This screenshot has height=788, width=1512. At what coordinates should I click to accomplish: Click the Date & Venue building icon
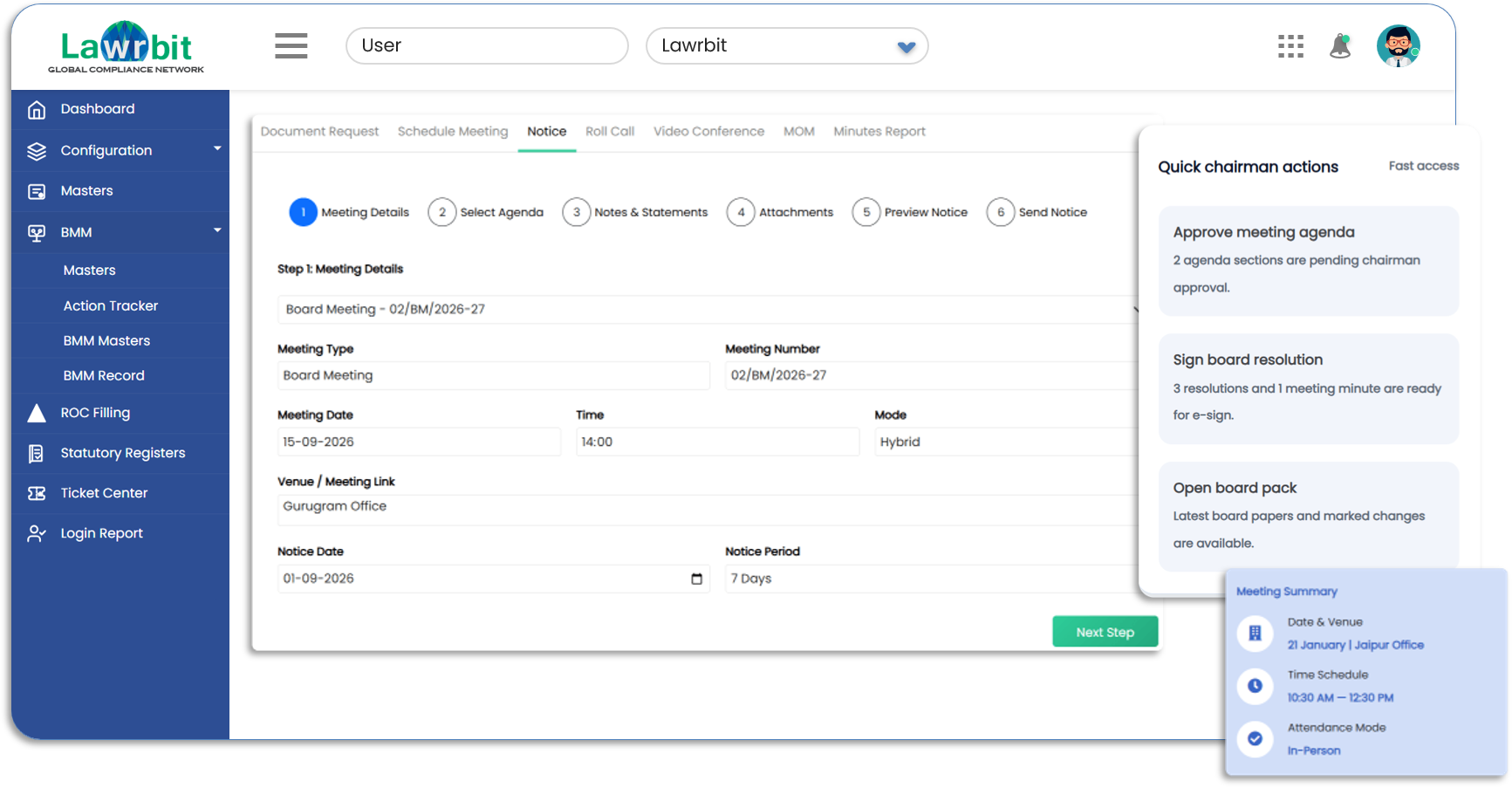coord(1255,634)
